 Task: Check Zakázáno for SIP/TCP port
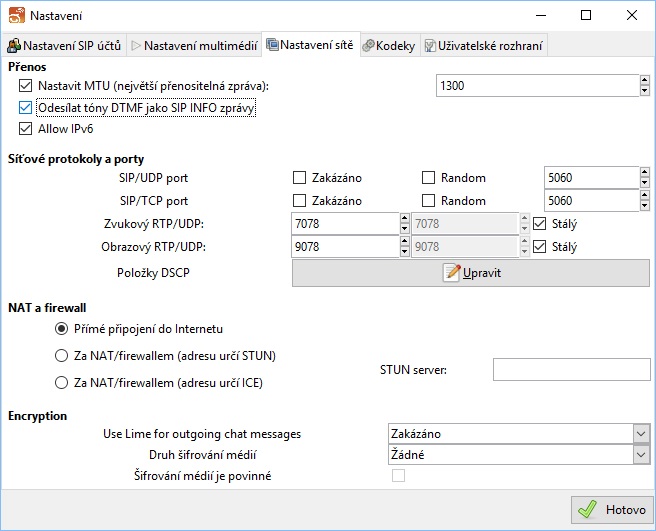click(x=299, y=201)
